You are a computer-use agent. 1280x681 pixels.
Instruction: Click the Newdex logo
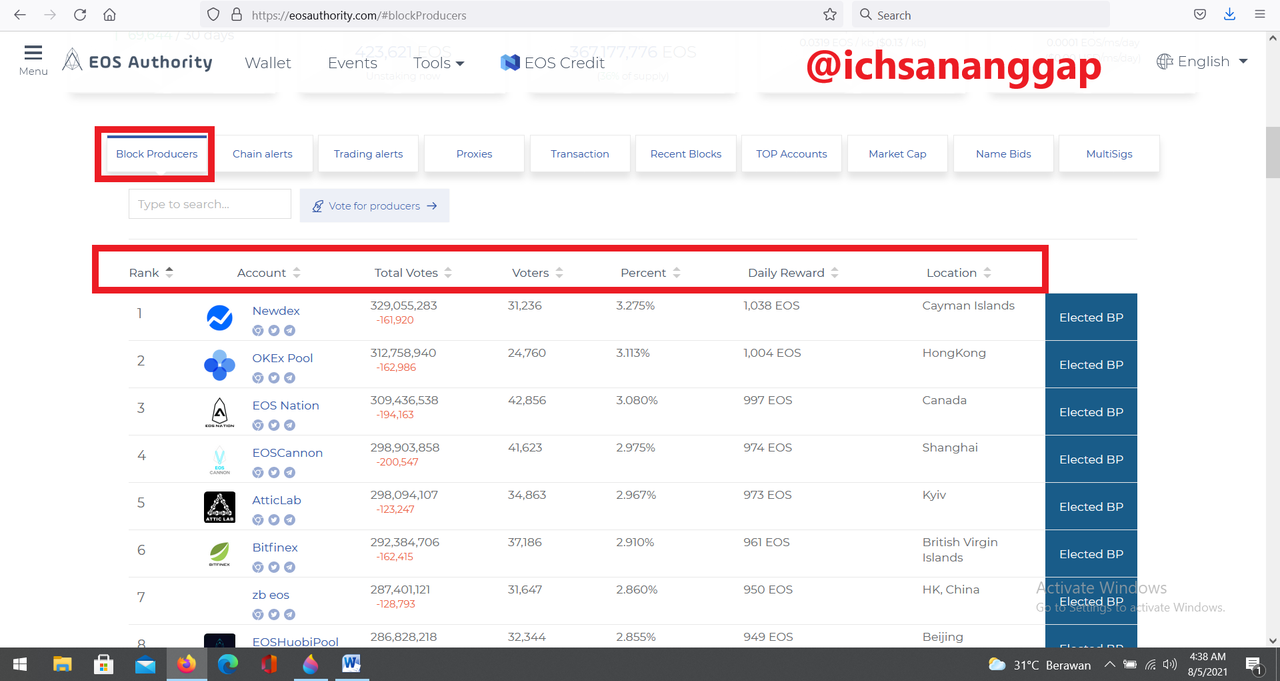(219, 318)
